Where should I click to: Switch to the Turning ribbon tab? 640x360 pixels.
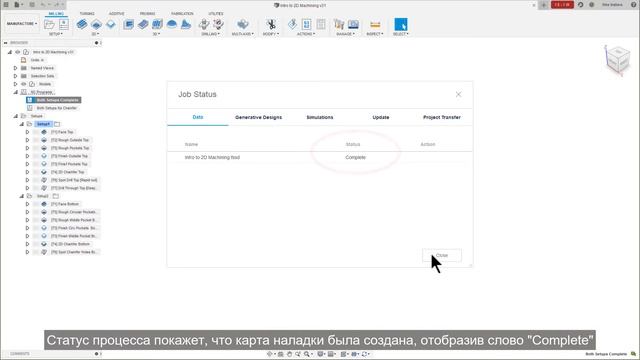click(87, 13)
